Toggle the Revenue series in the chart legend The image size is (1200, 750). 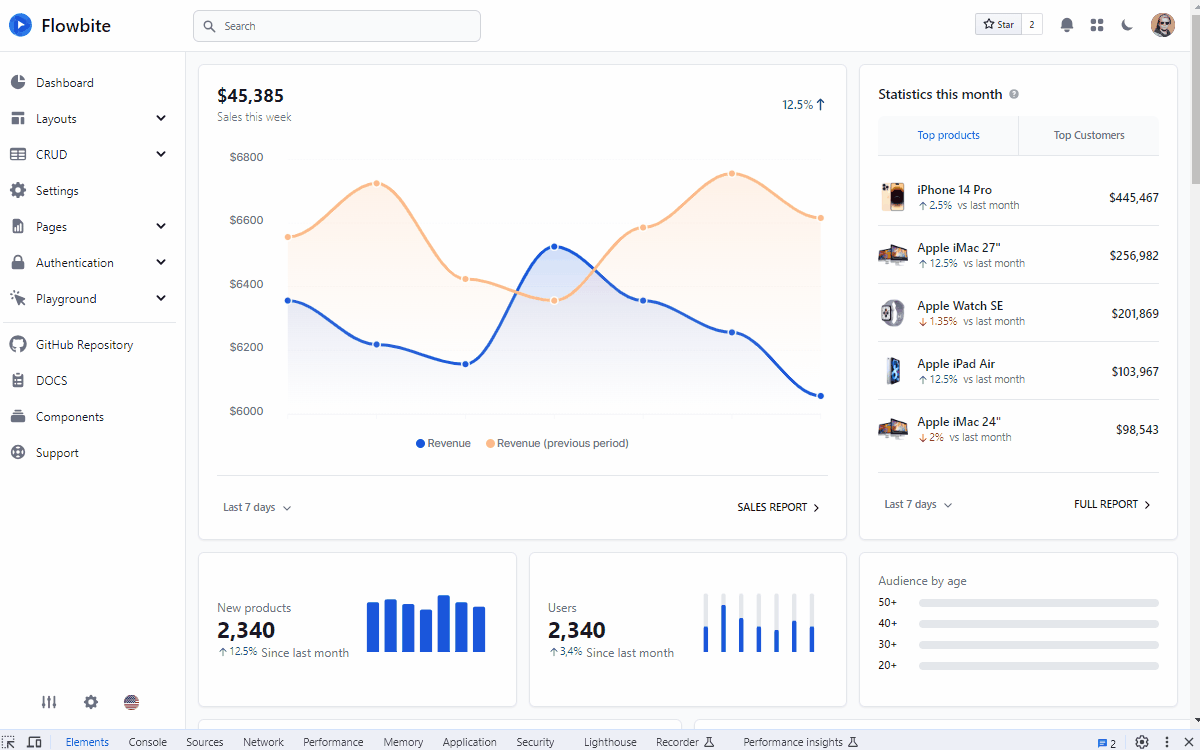(x=442, y=442)
